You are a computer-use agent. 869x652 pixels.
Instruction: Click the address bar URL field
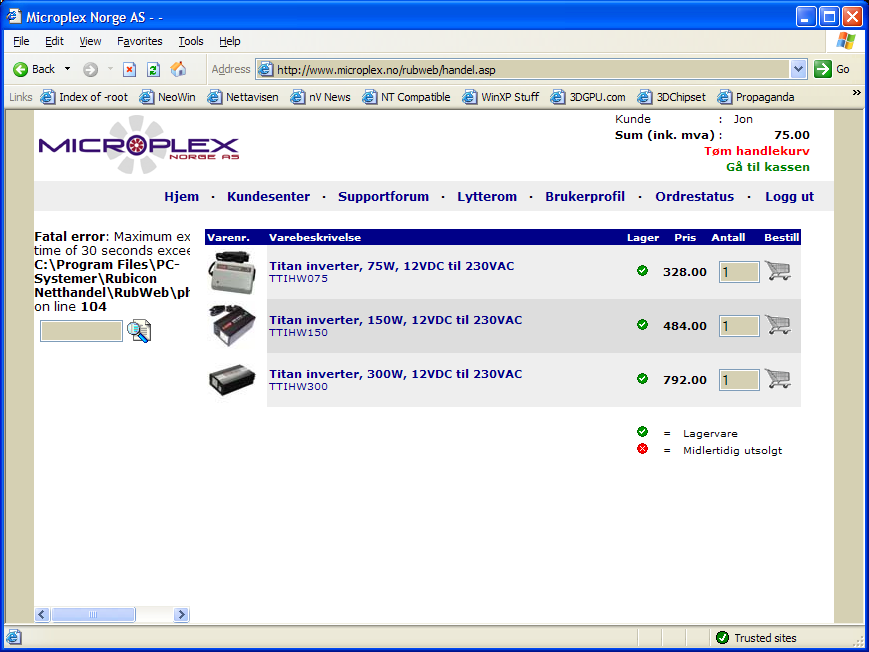point(524,69)
